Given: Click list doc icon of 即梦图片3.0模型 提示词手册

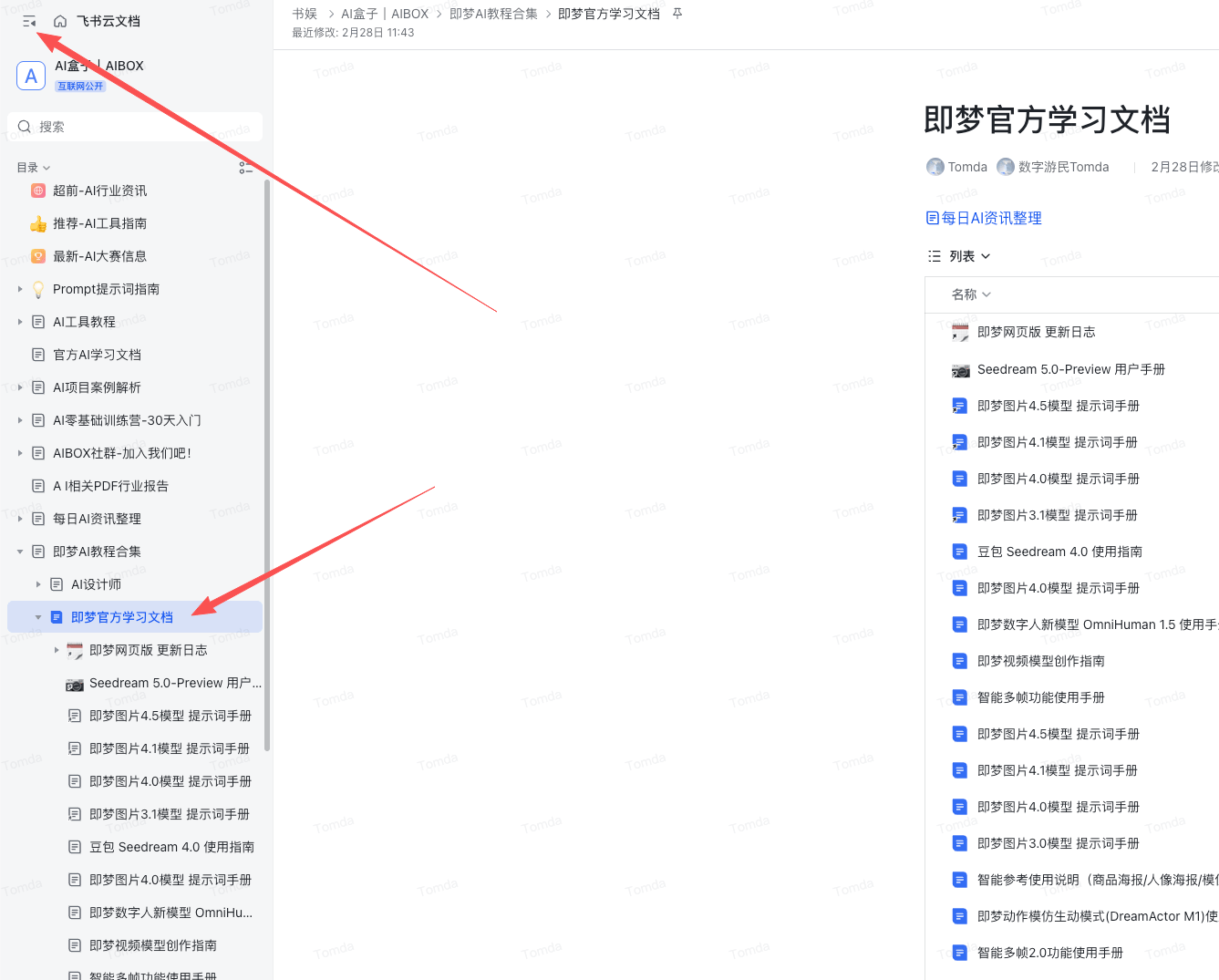Looking at the screenshot, I should tap(959, 843).
